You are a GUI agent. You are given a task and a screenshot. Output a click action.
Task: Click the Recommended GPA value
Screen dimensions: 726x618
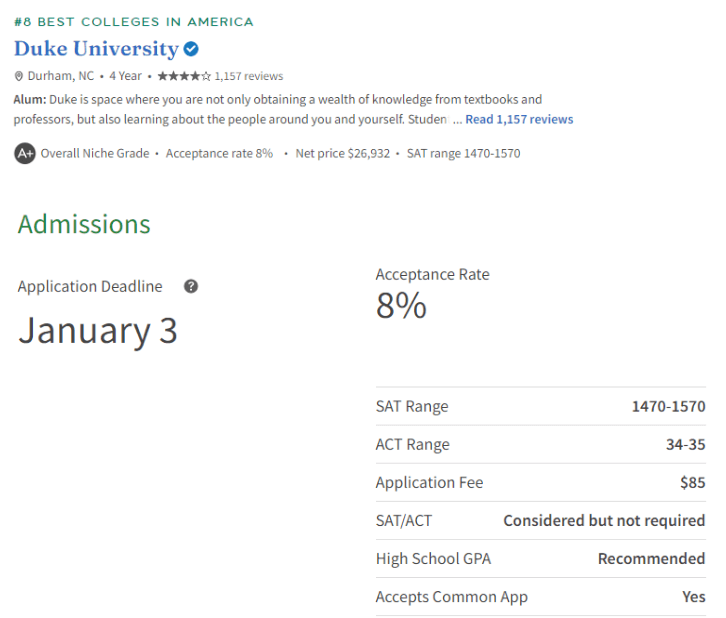[x=651, y=559]
